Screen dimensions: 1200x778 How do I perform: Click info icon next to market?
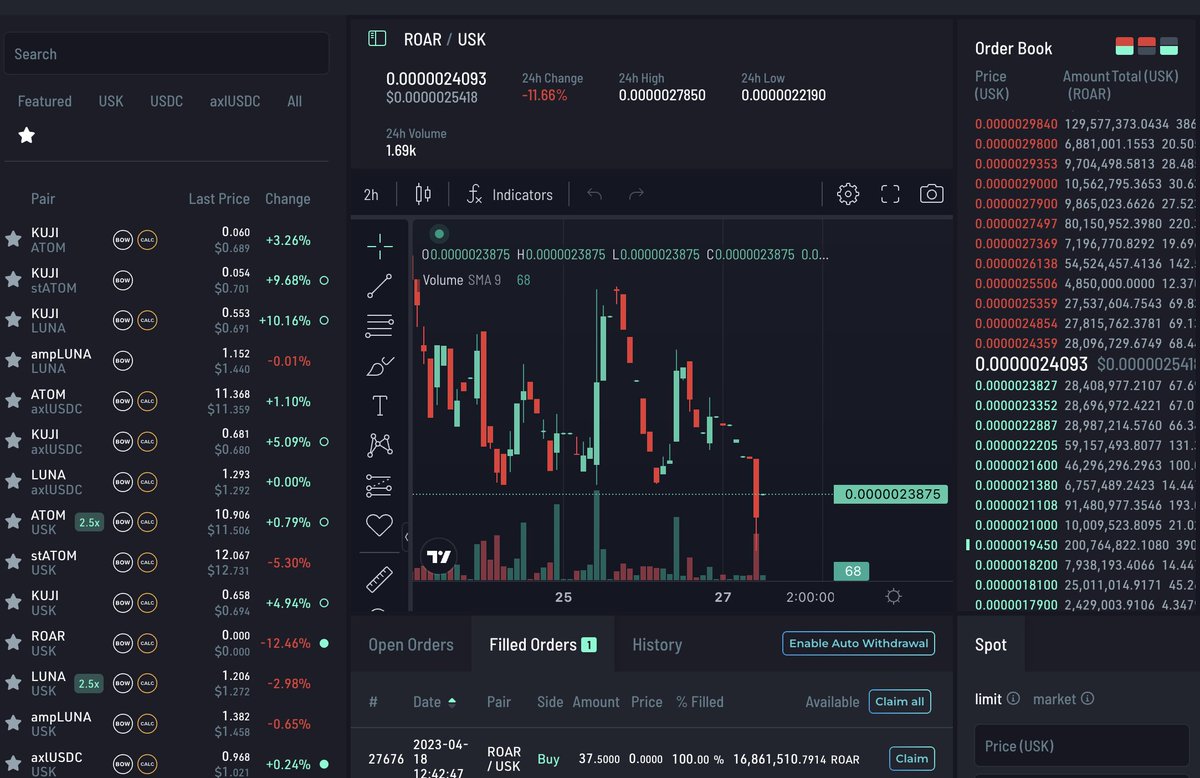(x=1088, y=699)
